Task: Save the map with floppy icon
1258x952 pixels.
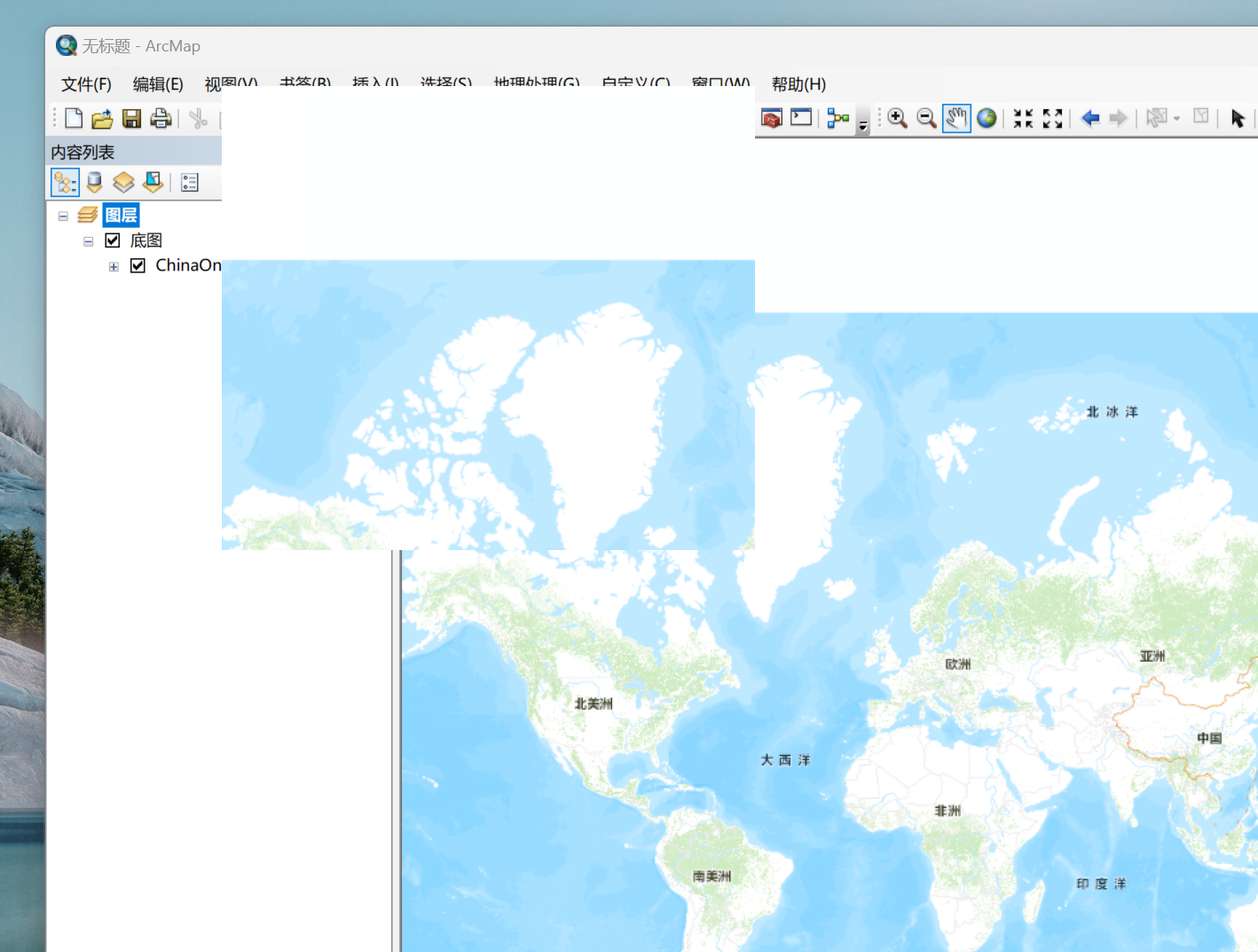Action: tap(131, 118)
